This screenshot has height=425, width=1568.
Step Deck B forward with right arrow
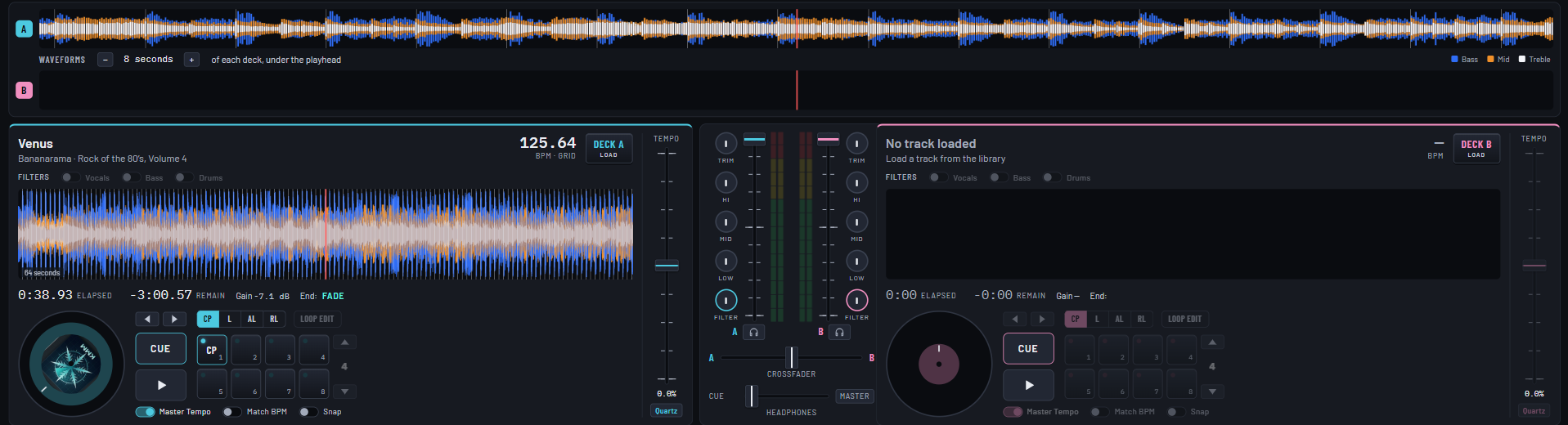1042,319
